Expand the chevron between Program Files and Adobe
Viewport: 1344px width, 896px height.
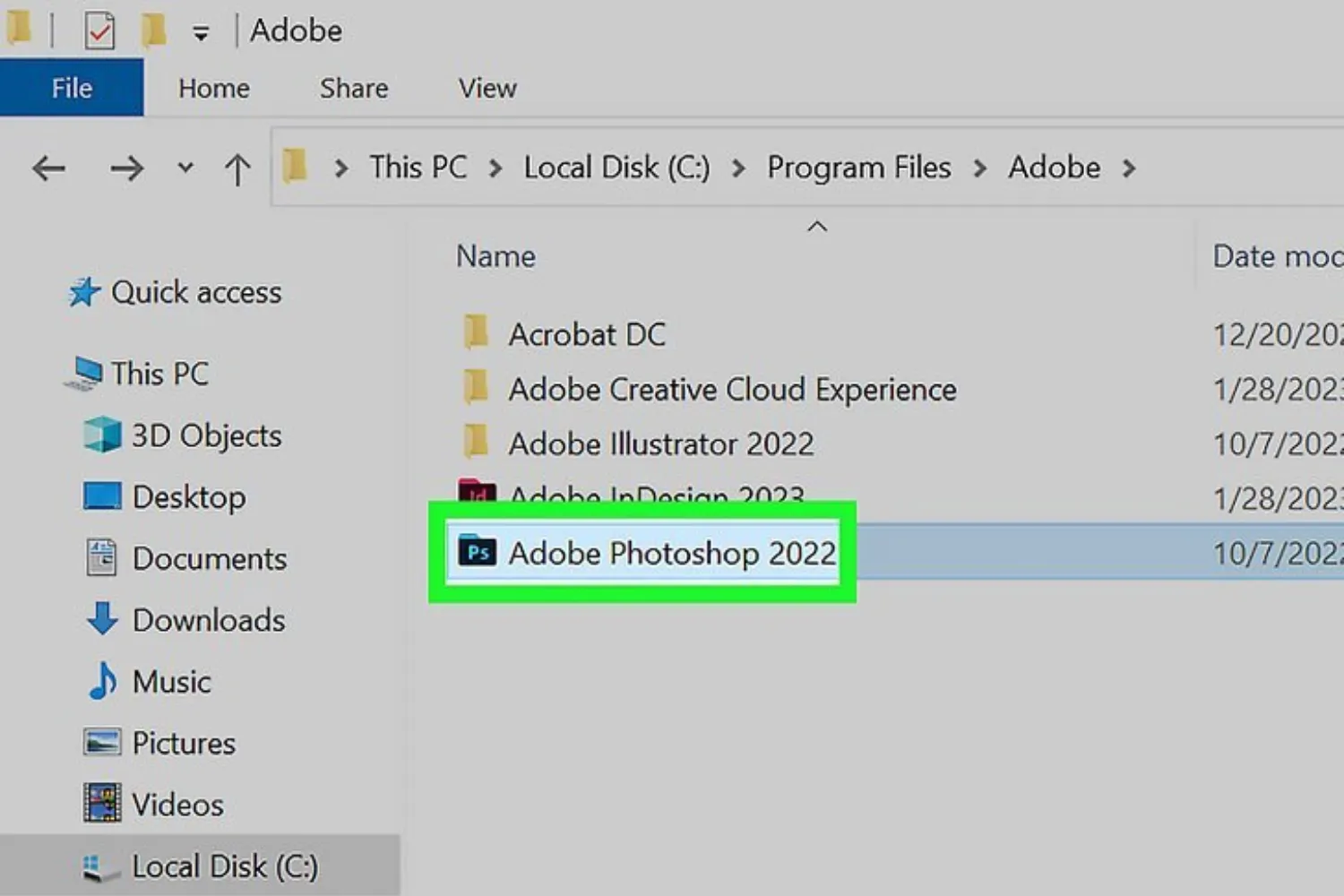(980, 168)
